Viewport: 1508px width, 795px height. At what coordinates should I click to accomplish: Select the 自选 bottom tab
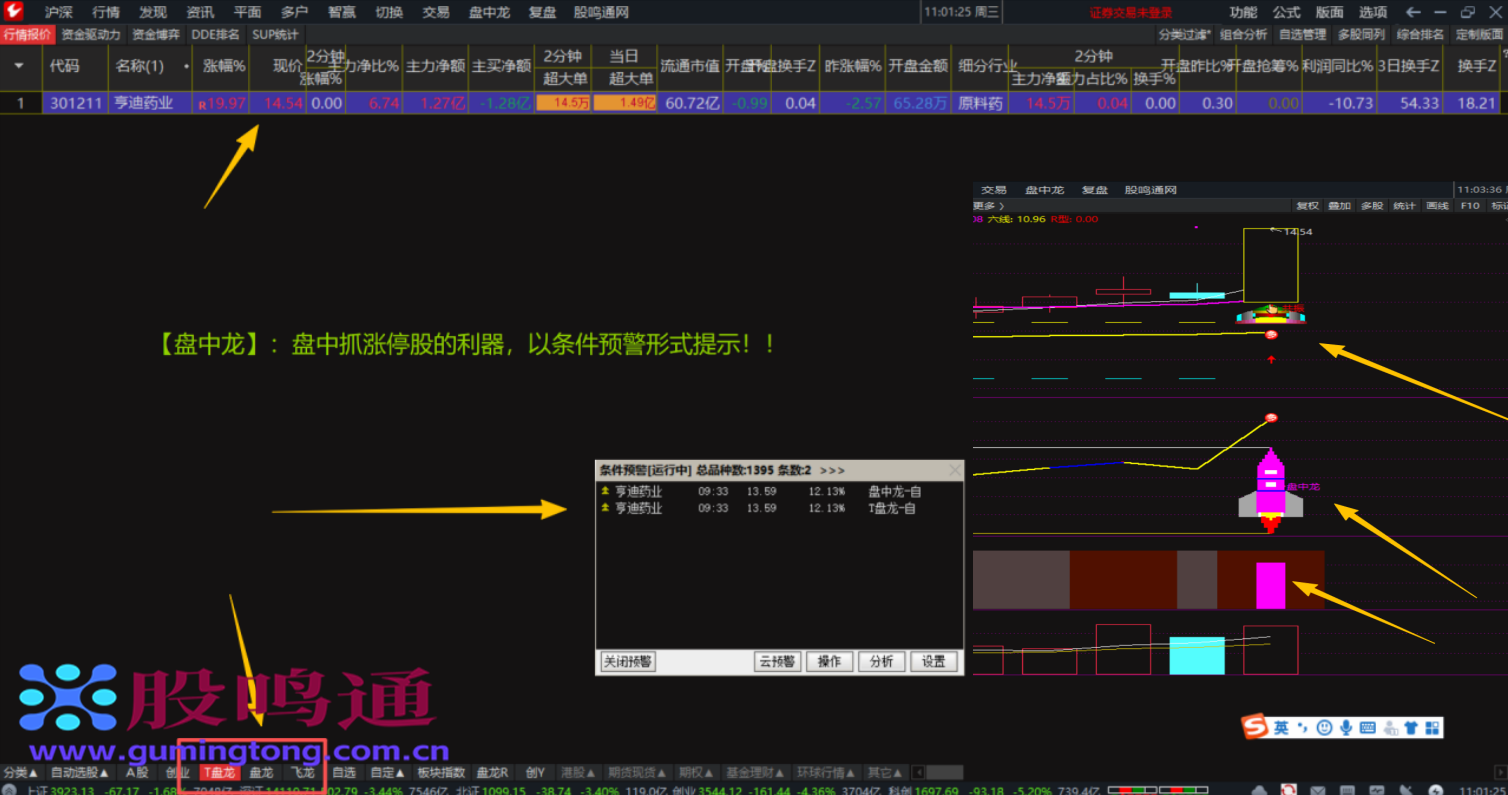[344, 772]
